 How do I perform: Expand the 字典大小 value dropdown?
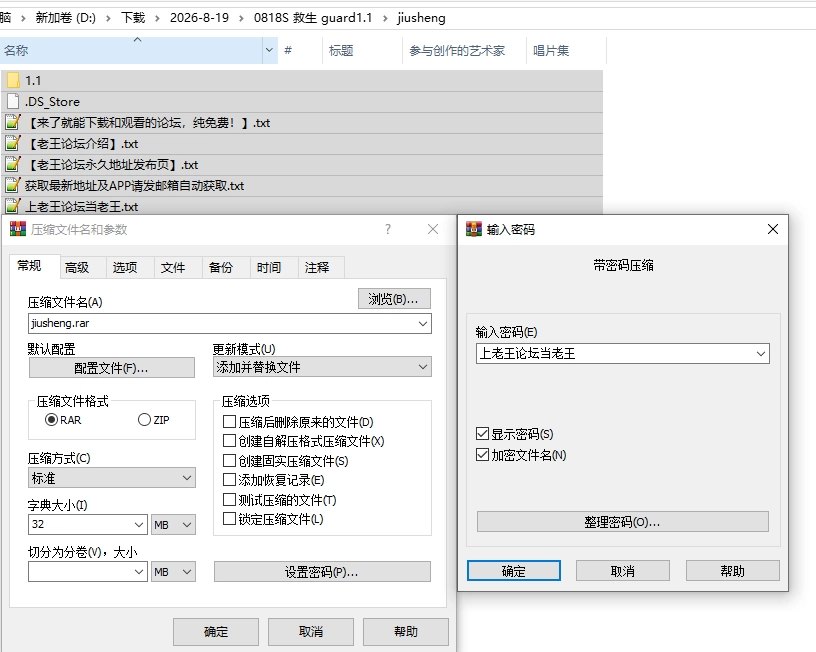139,525
